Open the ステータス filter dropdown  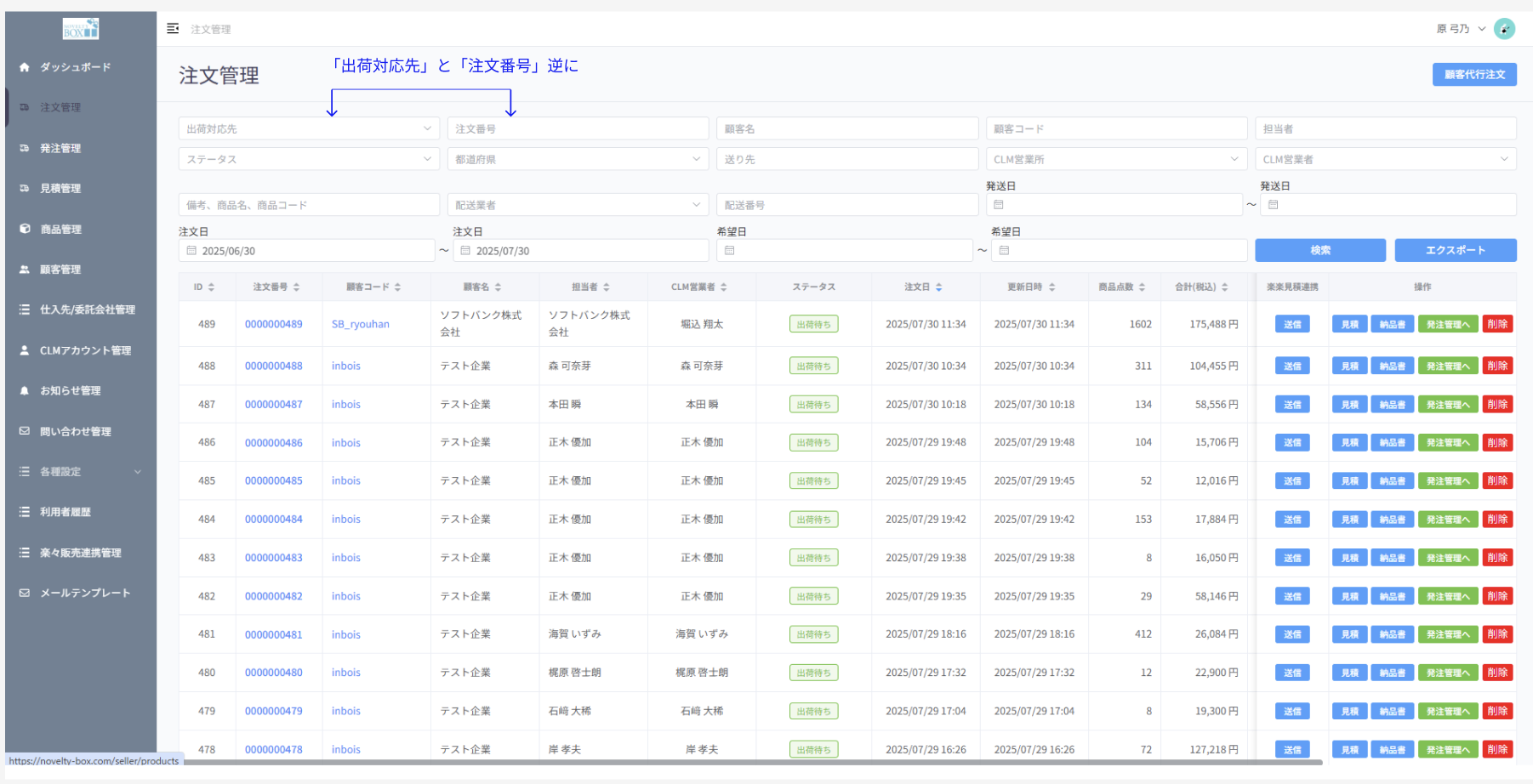[309, 160]
